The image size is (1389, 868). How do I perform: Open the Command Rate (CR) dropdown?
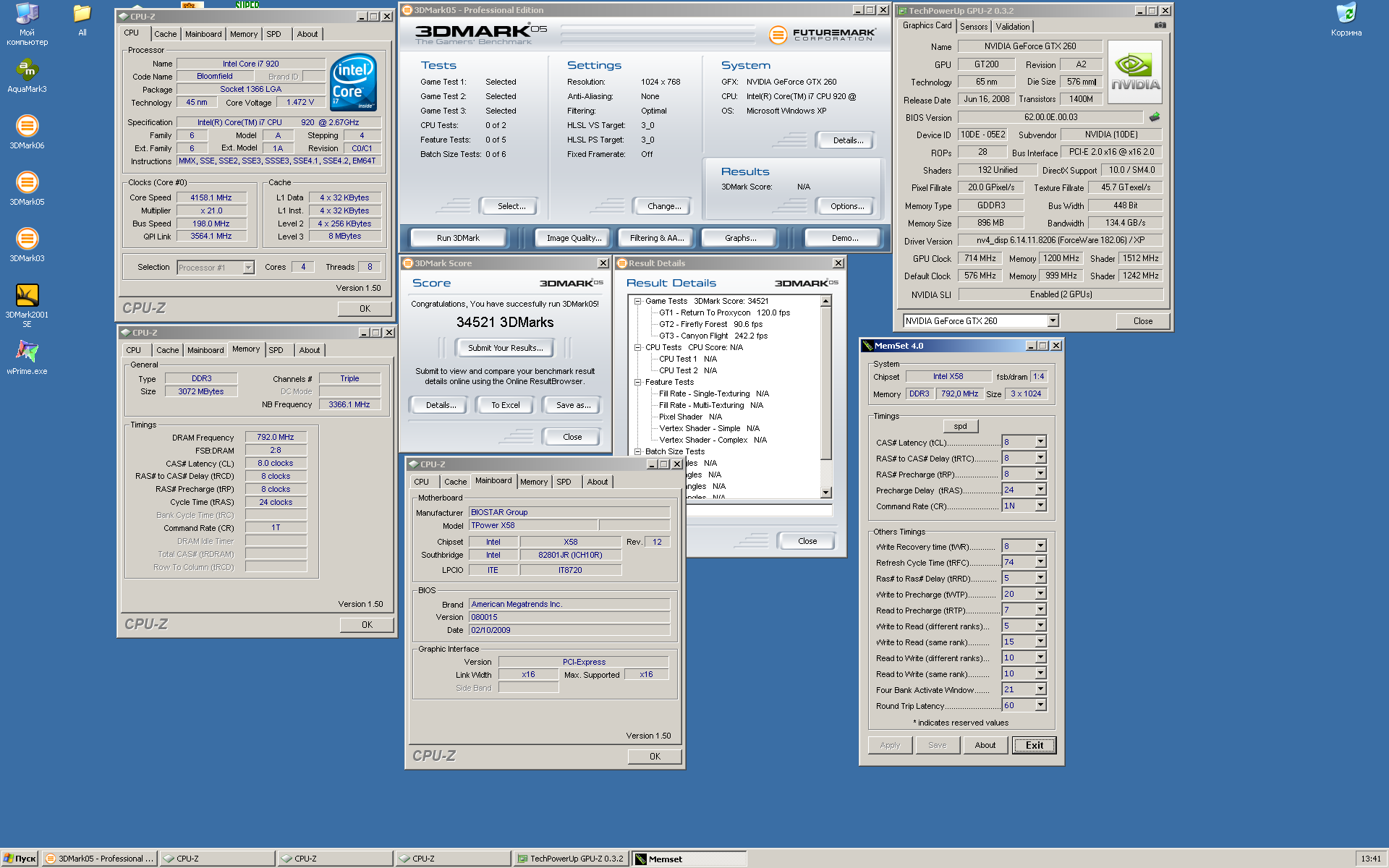click(x=1040, y=506)
